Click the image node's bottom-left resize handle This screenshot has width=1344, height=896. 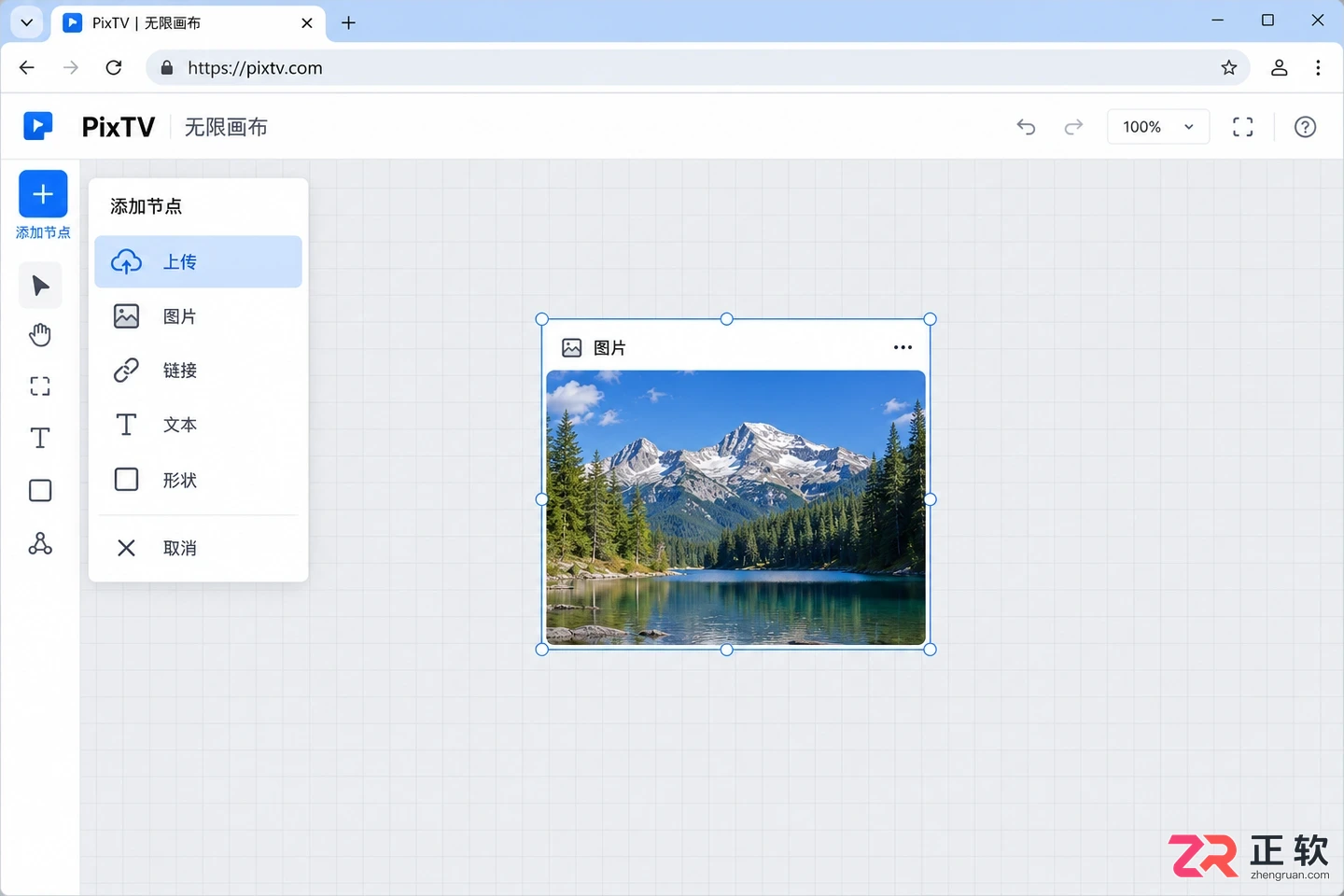[x=542, y=650]
